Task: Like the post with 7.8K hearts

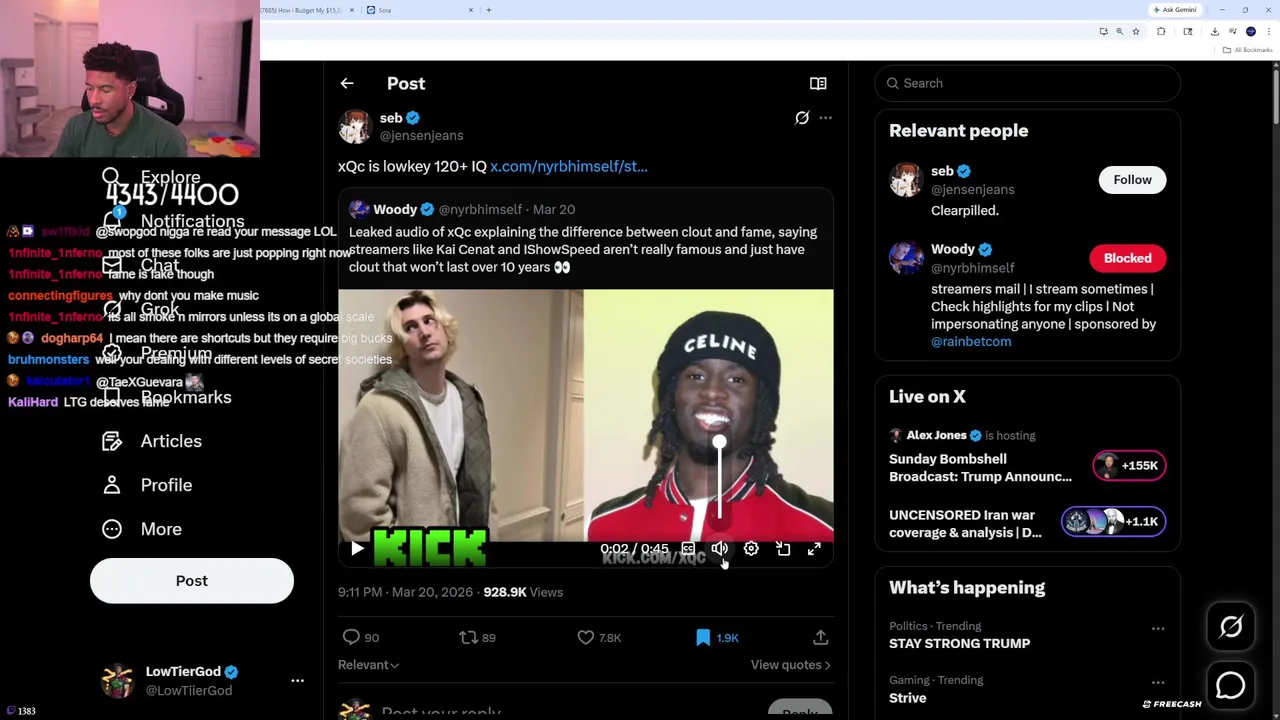Action: tap(598, 637)
